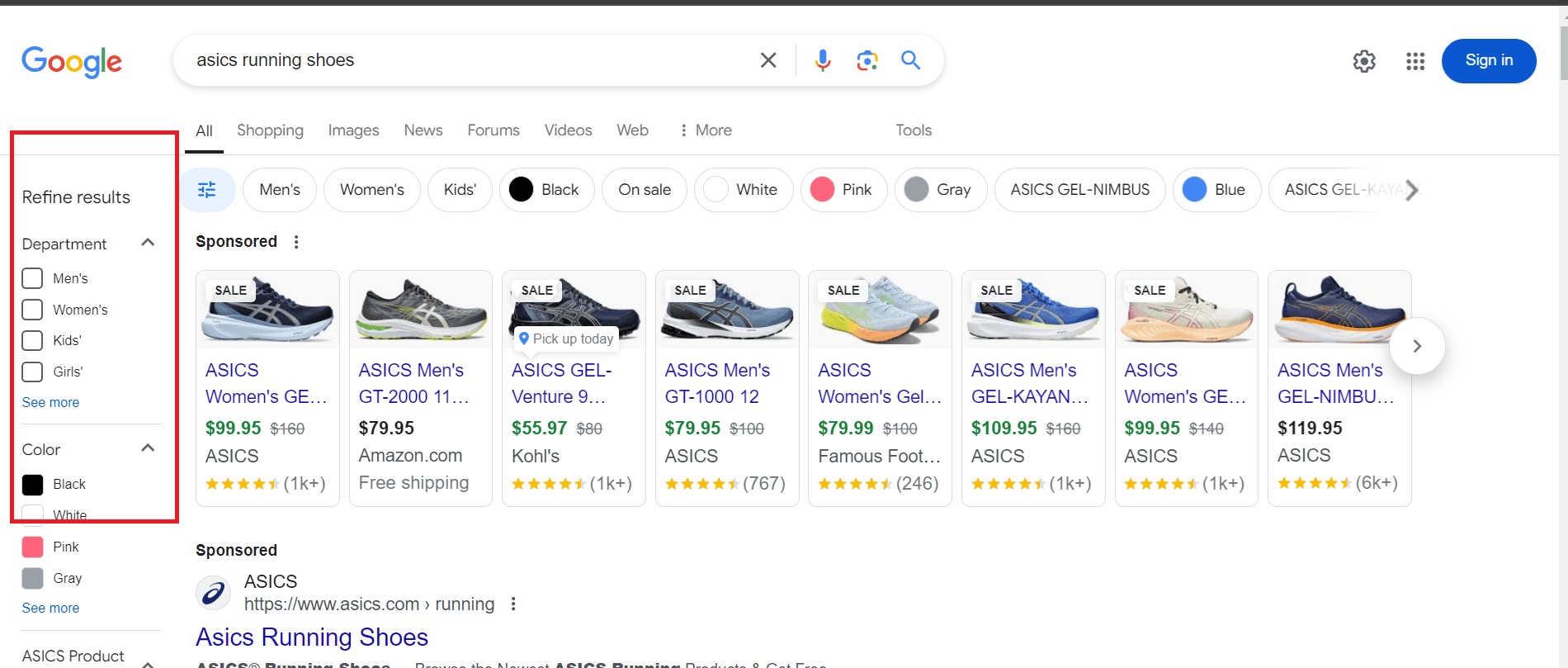Collapse the Color filter section
This screenshot has height=668, width=1568.
click(148, 448)
